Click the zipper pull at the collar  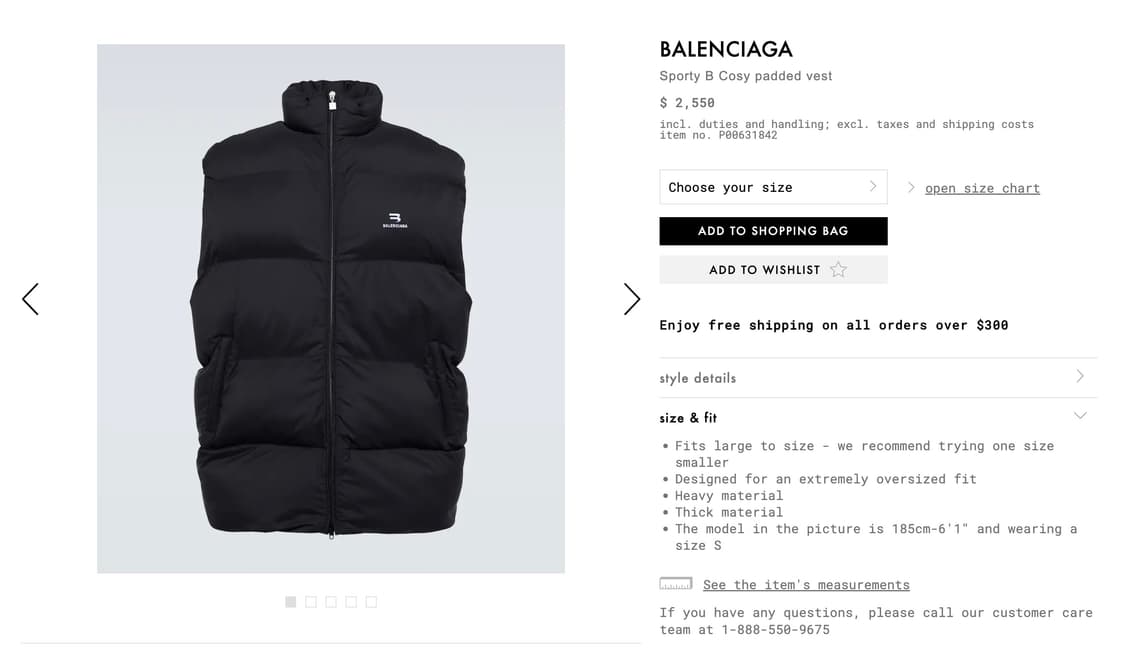pyautogui.click(x=332, y=101)
